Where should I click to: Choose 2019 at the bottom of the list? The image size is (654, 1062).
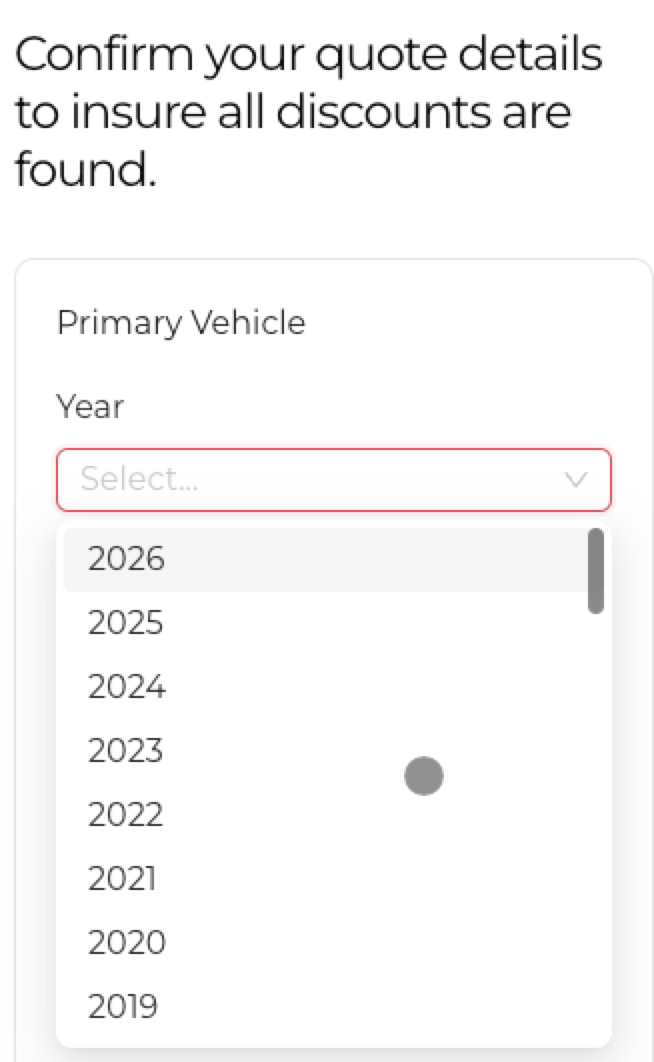[123, 1007]
